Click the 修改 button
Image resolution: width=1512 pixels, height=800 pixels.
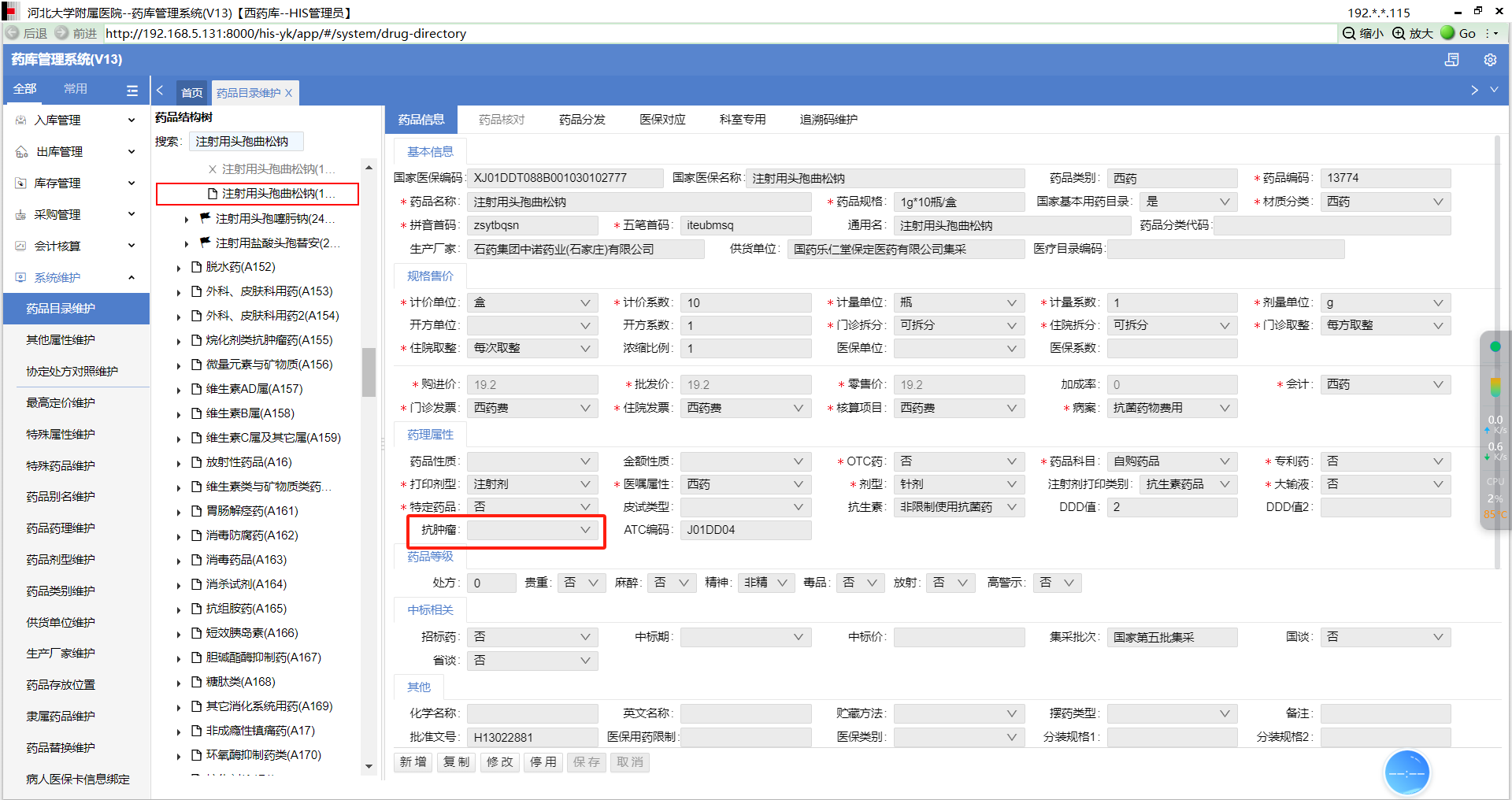(499, 762)
